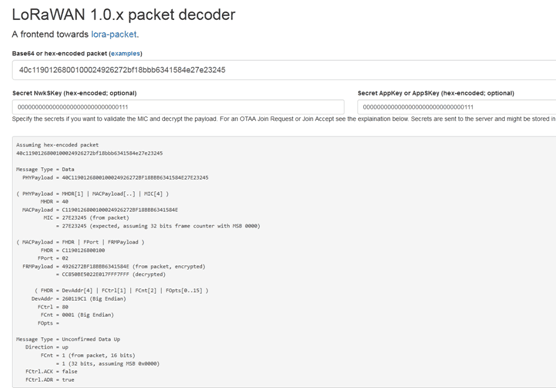Click the DevAddr Big Endian output line
The image size is (558, 390).
pos(79,299)
